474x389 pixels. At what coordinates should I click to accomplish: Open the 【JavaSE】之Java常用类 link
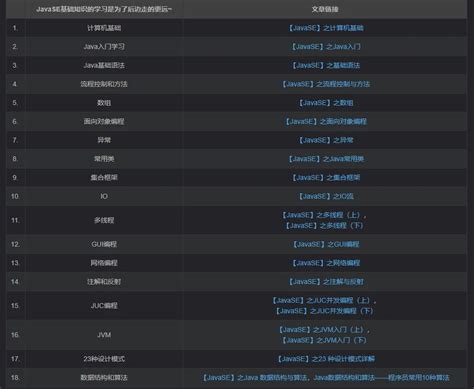(x=326, y=159)
